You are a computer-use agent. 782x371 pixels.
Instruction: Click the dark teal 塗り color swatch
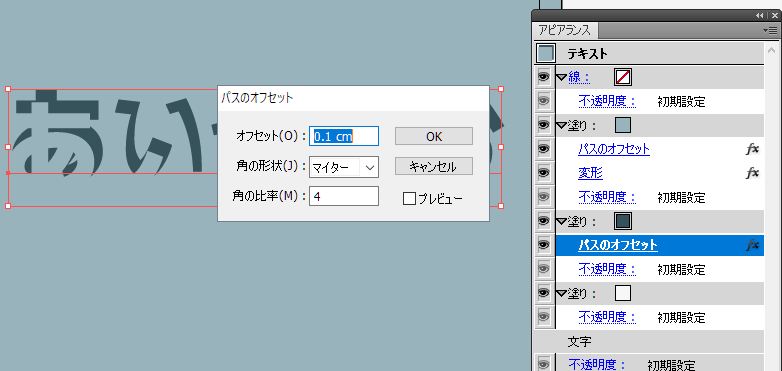point(623,220)
